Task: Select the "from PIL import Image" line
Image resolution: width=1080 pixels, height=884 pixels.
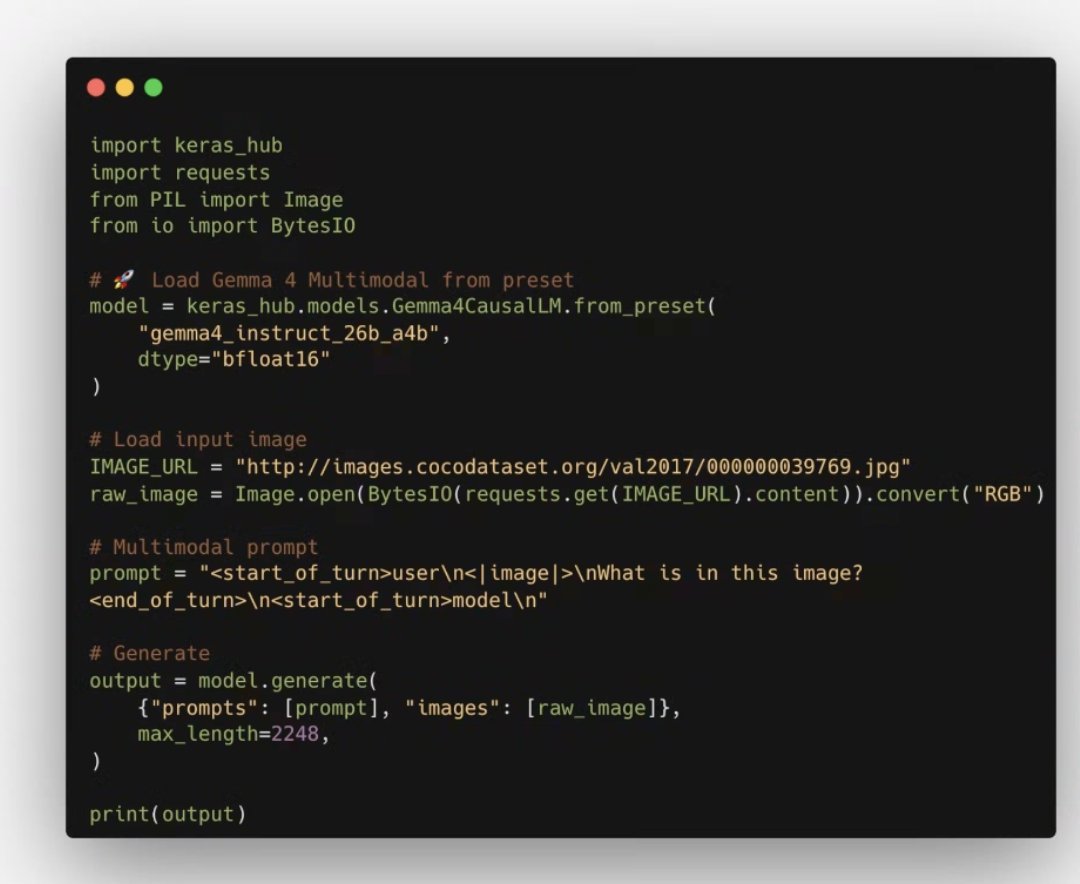Action: pyautogui.click(x=216, y=199)
